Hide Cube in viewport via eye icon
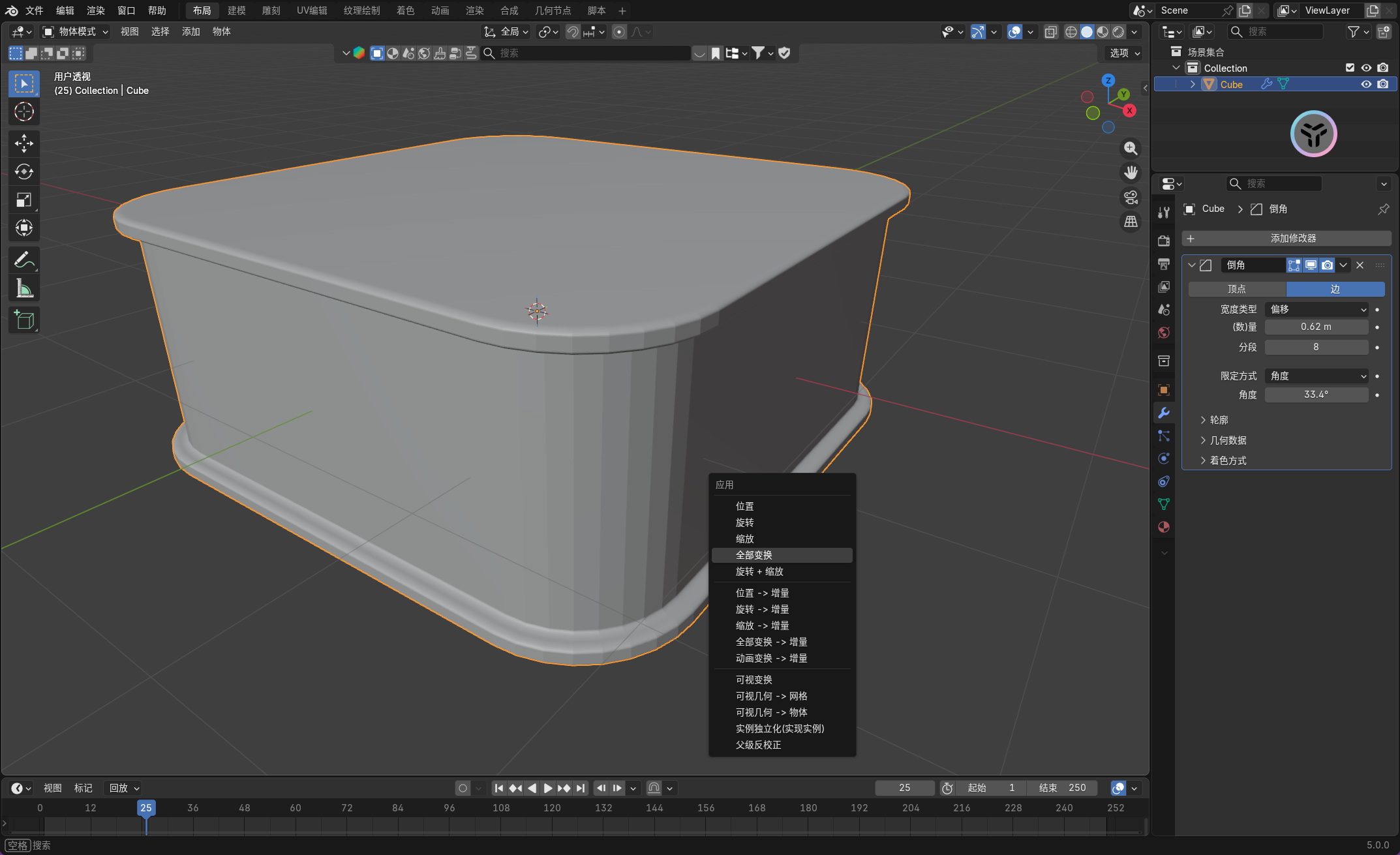Screen dimensions: 1400x855 point(1366,84)
